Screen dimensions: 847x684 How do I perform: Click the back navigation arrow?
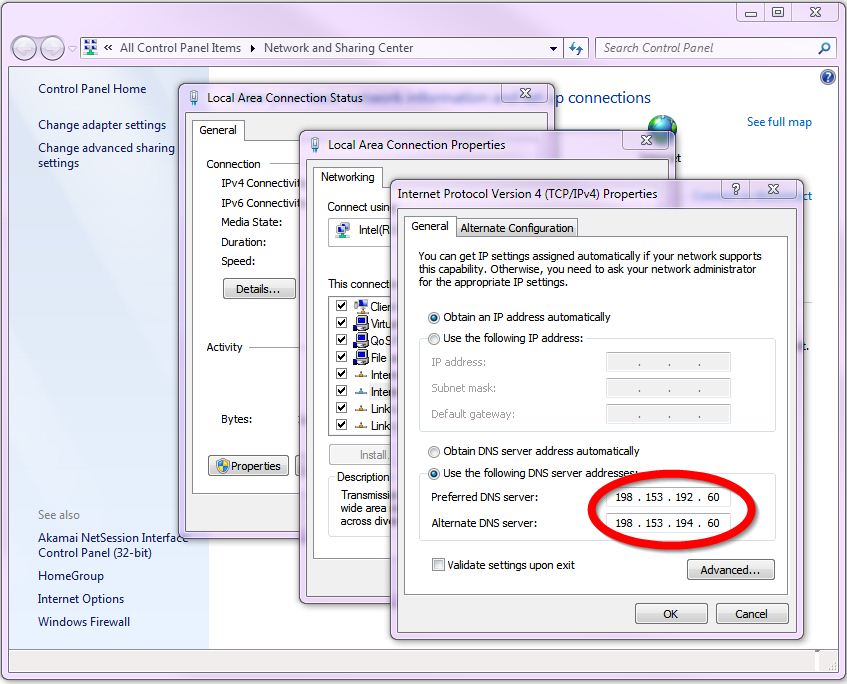pyautogui.click(x=25, y=48)
